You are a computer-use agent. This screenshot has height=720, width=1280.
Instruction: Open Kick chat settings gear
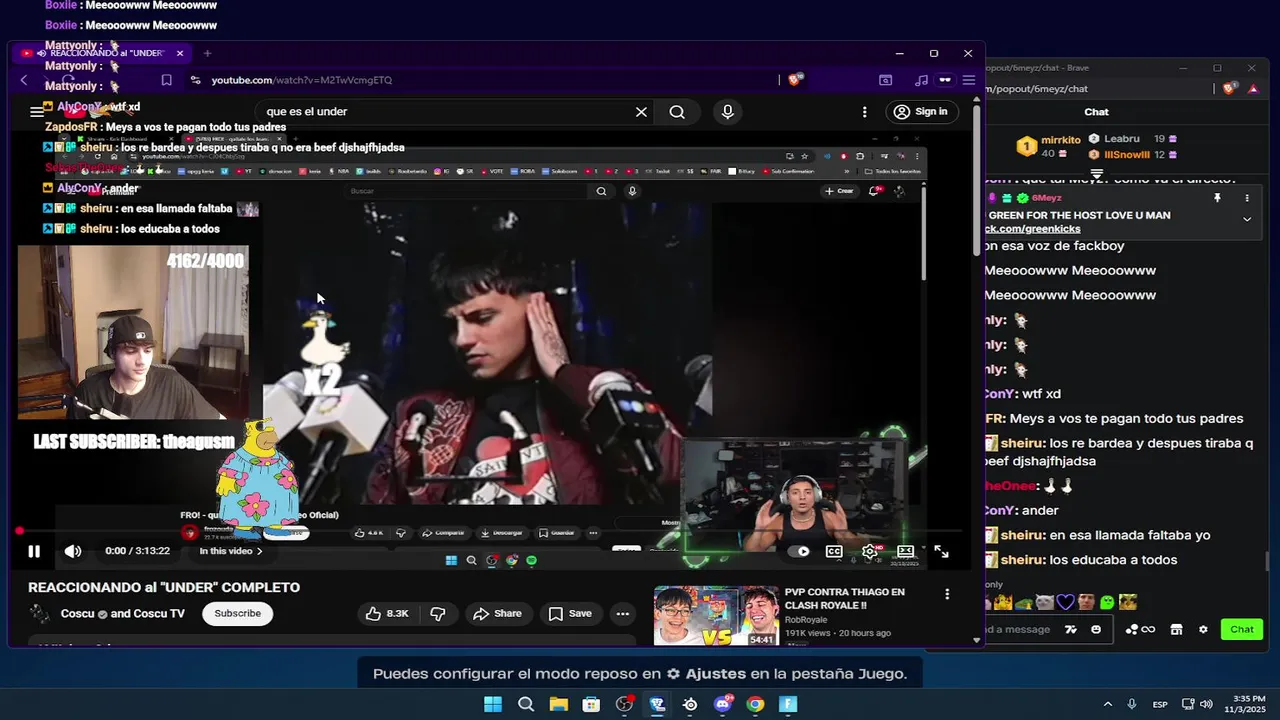pyautogui.click(x=1203, y=630)
